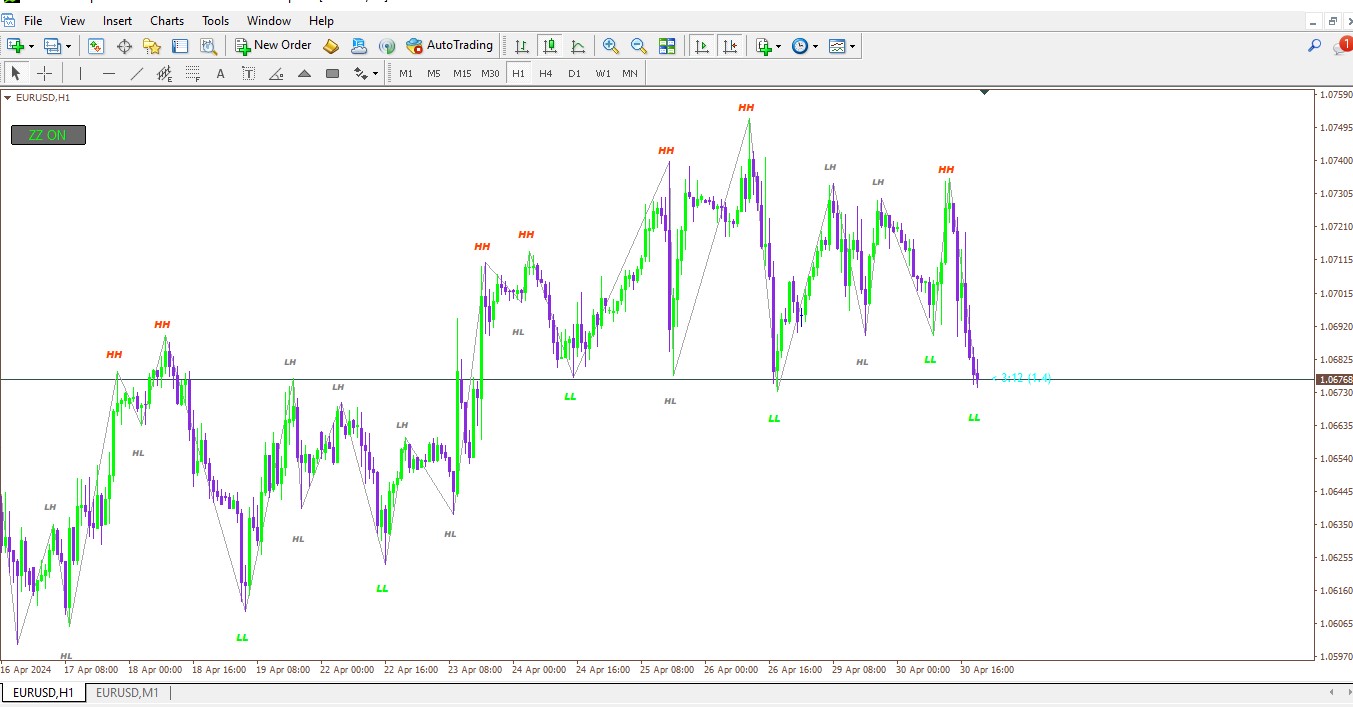This screenshot has width=1353, height=707.
Task: Insert a triangle shape
Action: point(305,73)
